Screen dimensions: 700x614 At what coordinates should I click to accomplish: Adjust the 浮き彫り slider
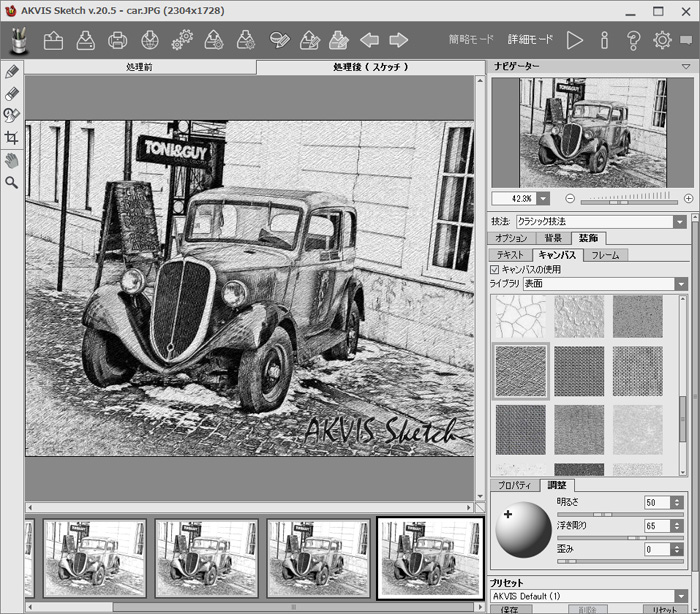[x=620, y=538]
